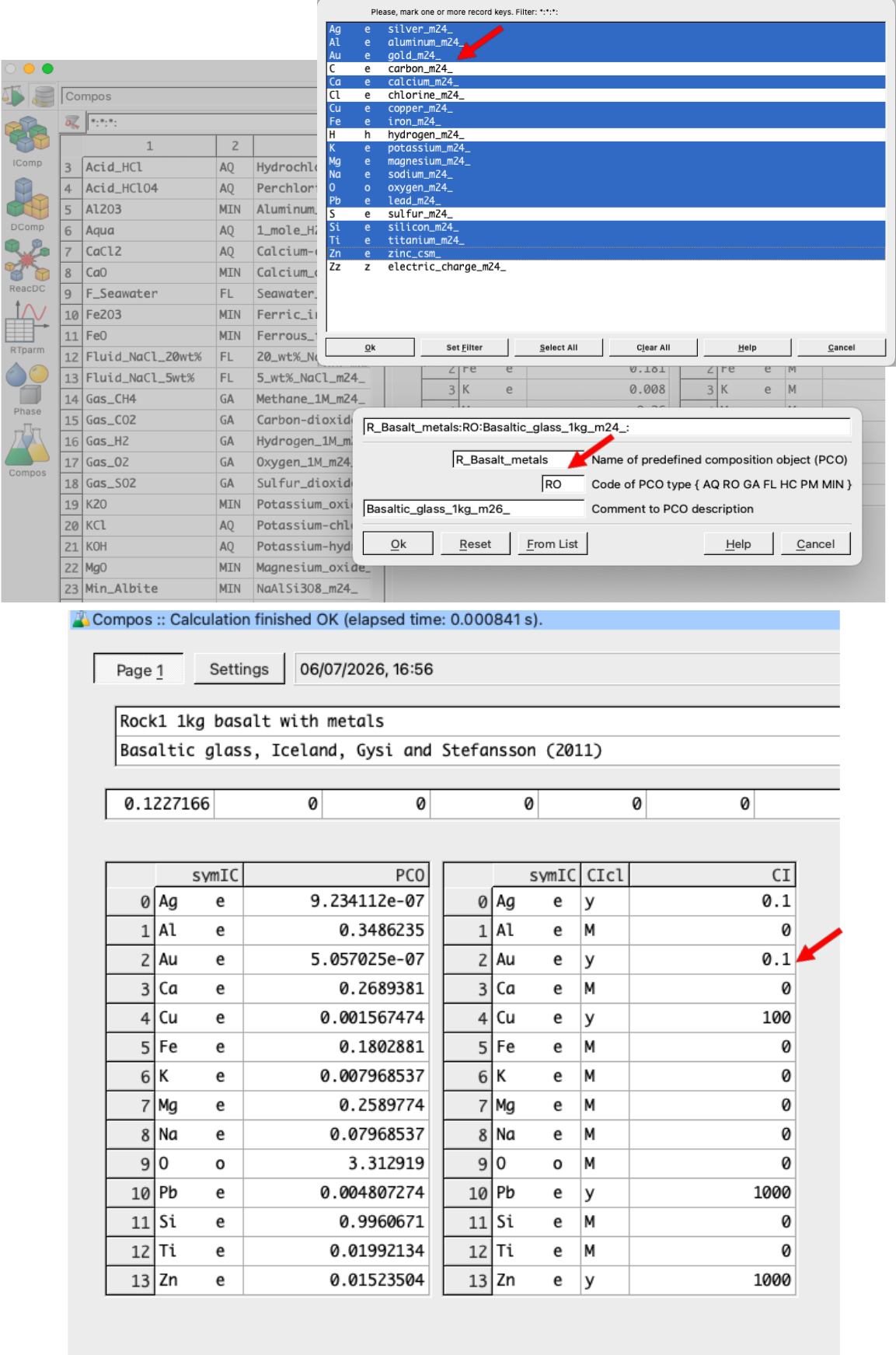Click the full record key field in PCO dialog

[x=607, y=427]
